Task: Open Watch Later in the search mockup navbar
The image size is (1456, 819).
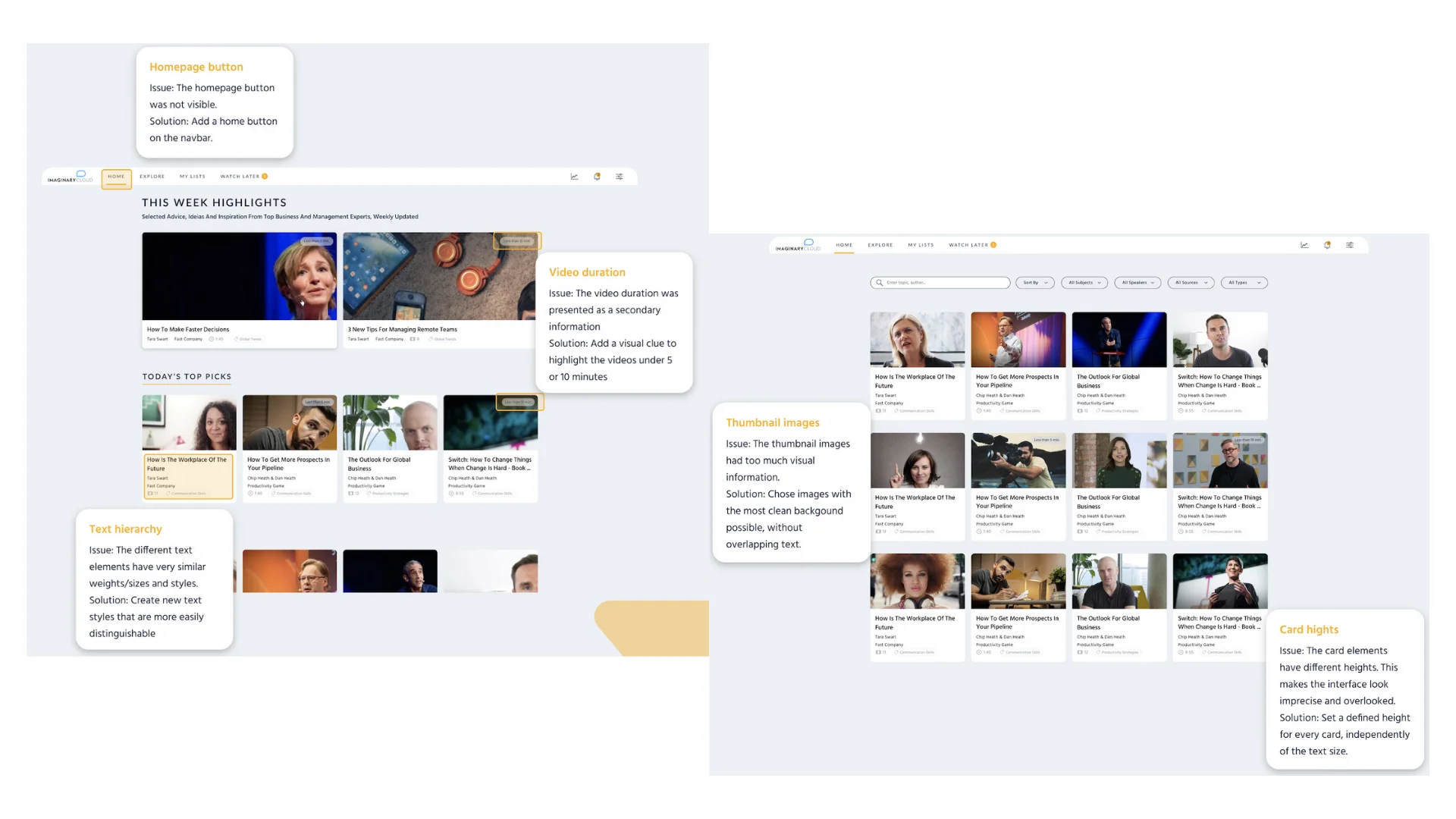Action: [968, 245]
